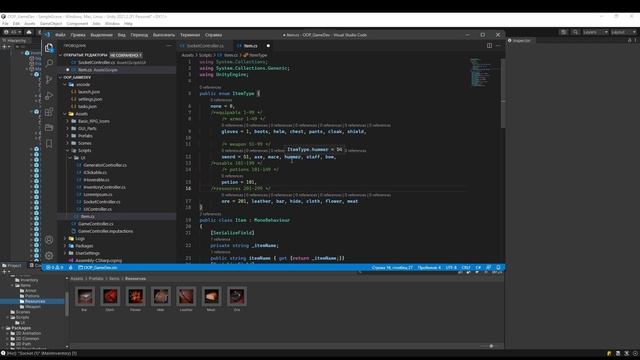Open the Выделение menu
Screen dimensions: 640x360
click(101, 35)
